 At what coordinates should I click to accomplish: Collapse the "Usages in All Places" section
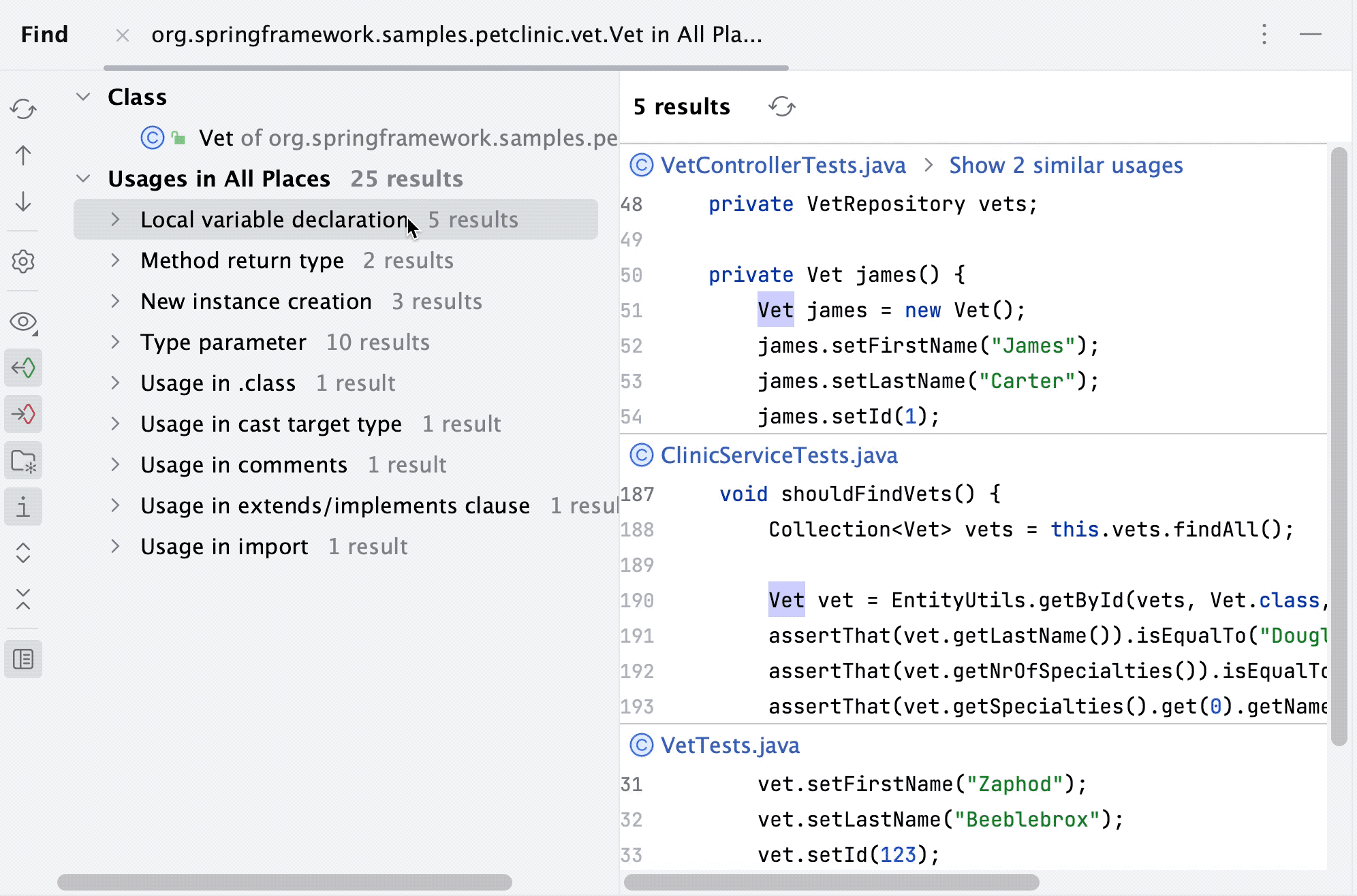click(x=84, y=178)
